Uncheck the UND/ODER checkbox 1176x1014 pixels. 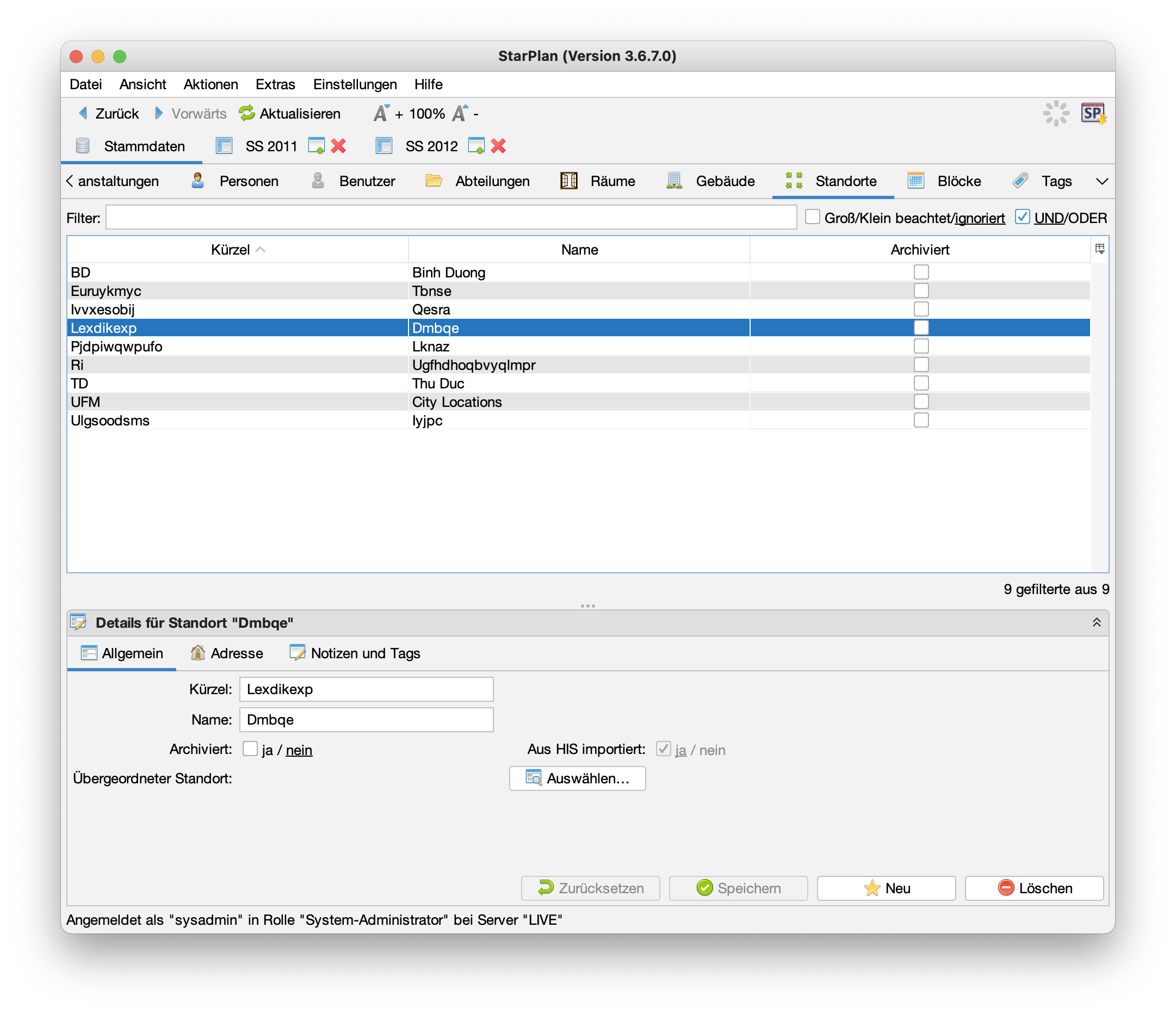tap(1022, 217)
